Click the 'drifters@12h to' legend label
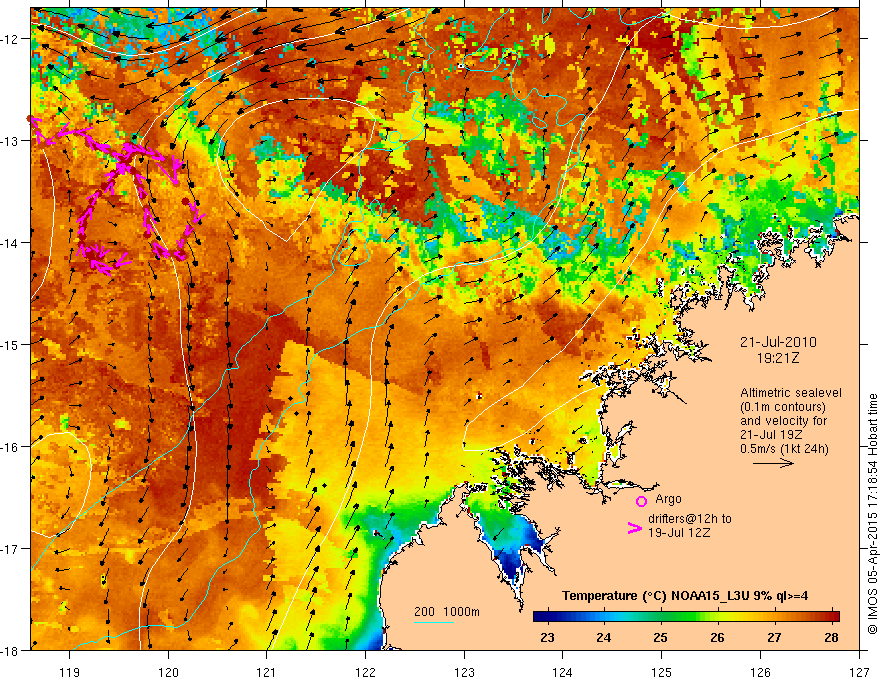Viewport: 880px width, 680px height. pyautogui.click(x=690, y=518)
